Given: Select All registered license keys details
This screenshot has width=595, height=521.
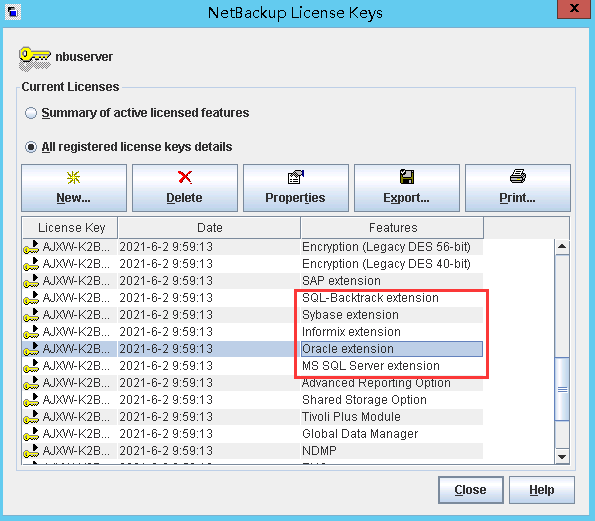Looking at the screenshot, I should pos(31,147).
